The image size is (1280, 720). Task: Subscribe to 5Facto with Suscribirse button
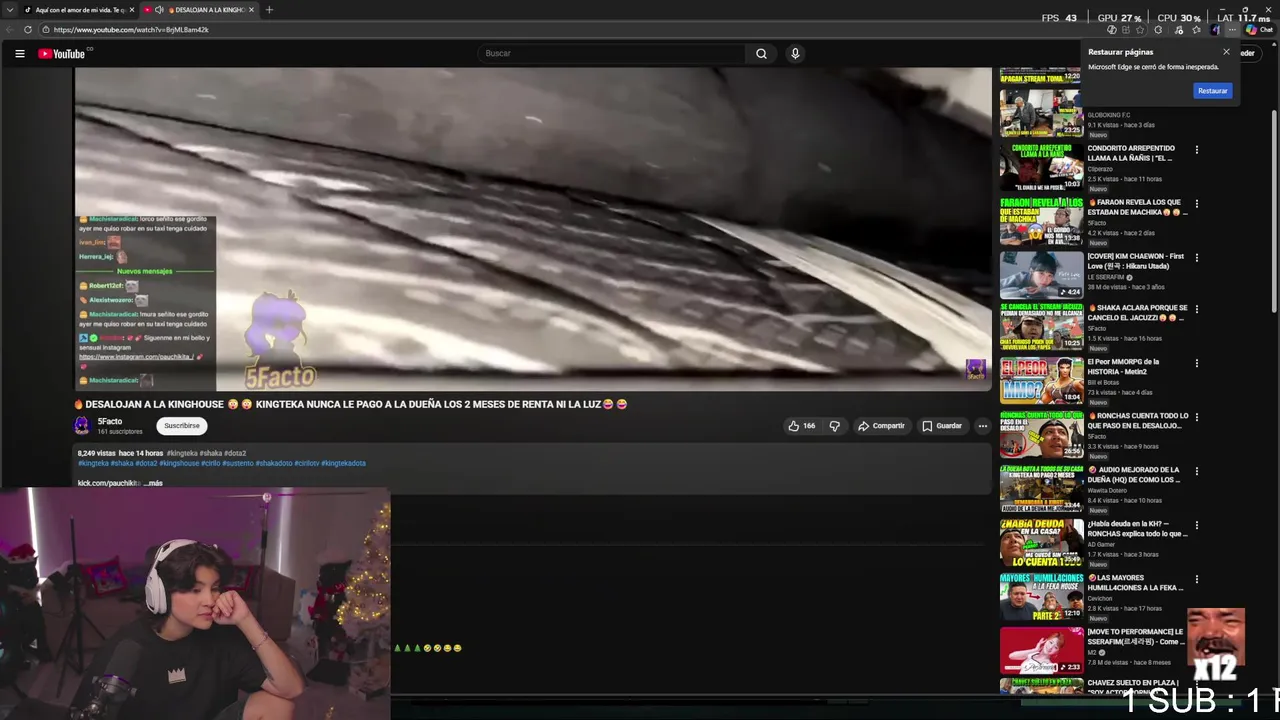(182, 426)
